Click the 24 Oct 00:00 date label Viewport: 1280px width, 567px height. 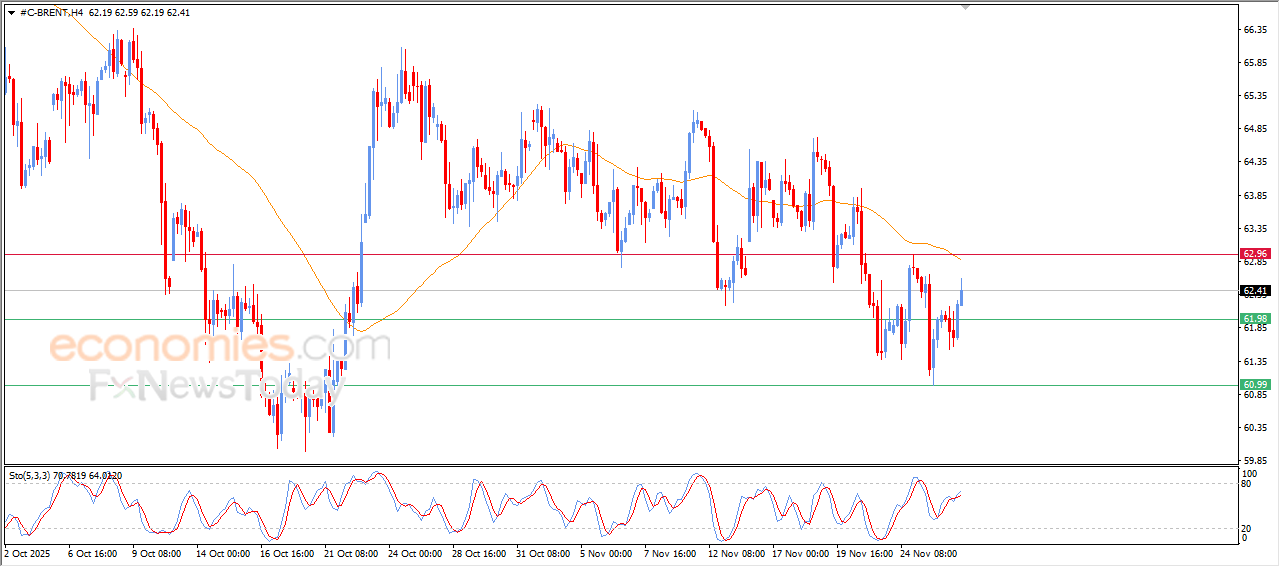(414, 552)
